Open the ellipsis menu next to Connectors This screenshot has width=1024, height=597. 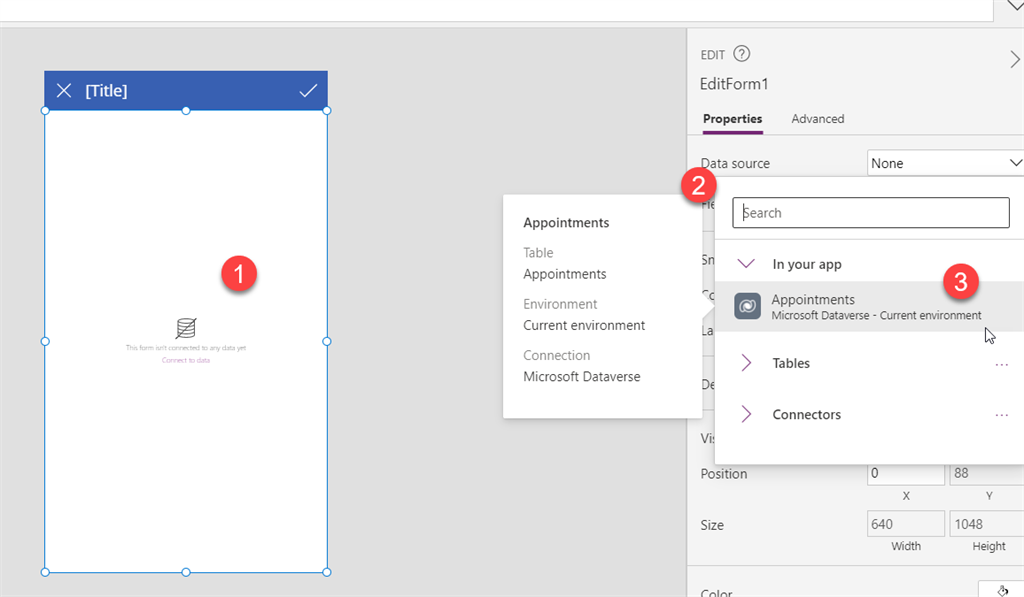1002,414
